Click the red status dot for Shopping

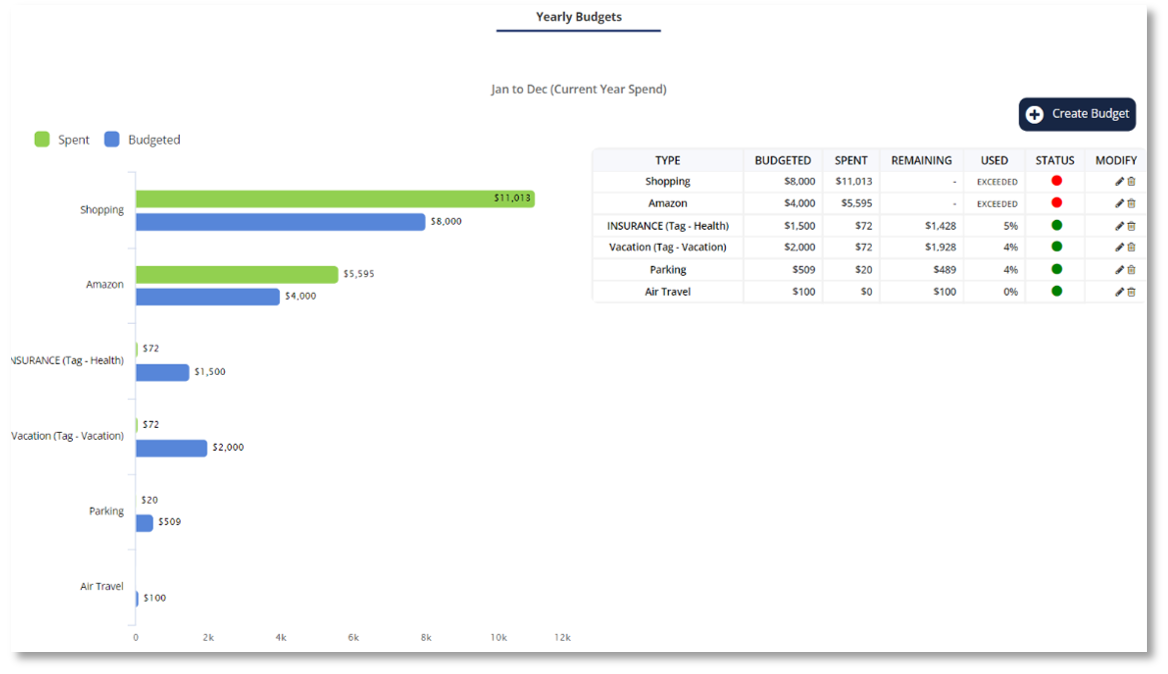[1056, 181]
